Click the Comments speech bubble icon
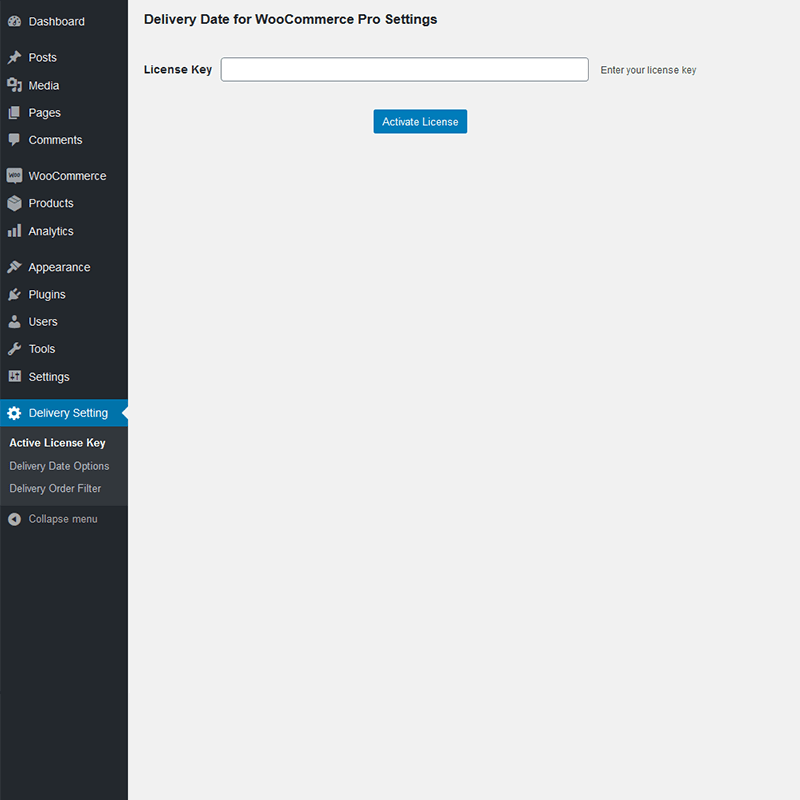The image size is (800, 800). pyautogui.click(x=14, y=140)
